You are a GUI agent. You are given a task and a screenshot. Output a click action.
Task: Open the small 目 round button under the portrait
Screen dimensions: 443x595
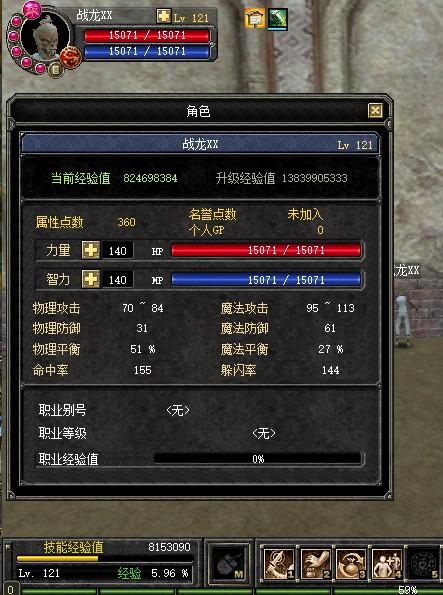pos(55,70)
